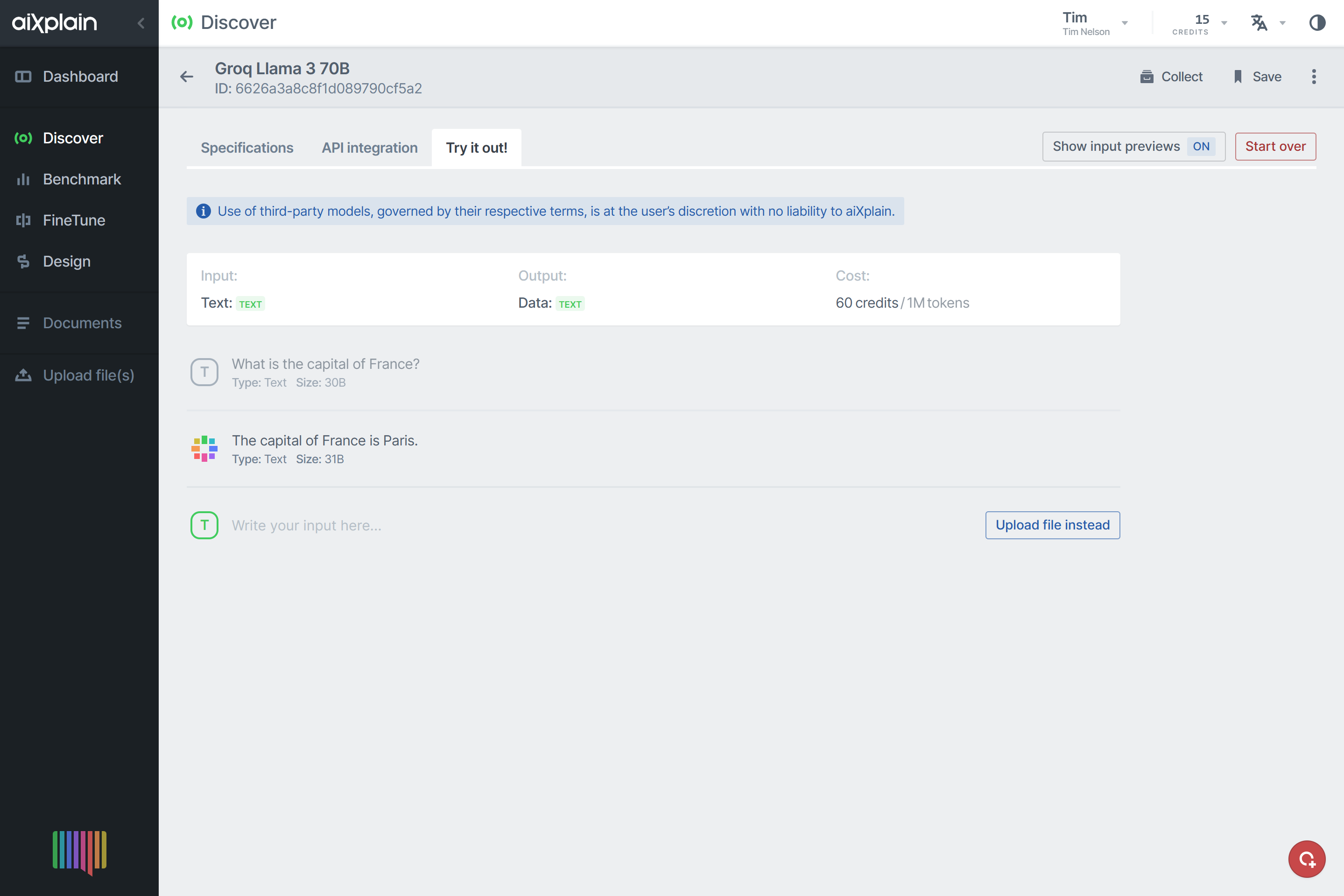
Task: Open the Benchmark section
Action: 79,179
